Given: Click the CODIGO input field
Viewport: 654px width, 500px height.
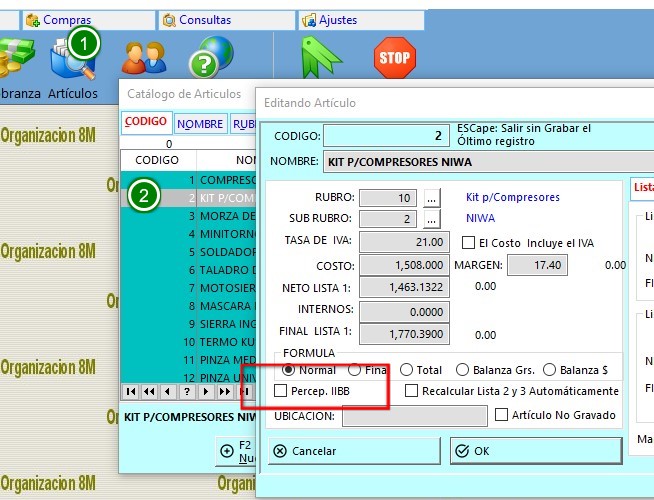Looking at the screenshot, I should 386,136.
